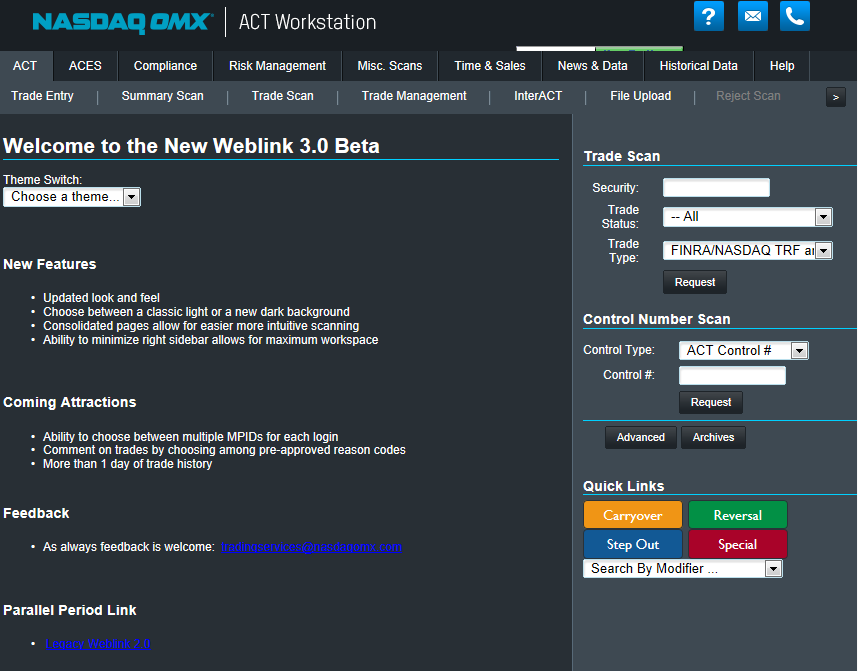The image size is (858, 671).
Task: Go to the Misc. Scans tab
Action: pos(390,66)
